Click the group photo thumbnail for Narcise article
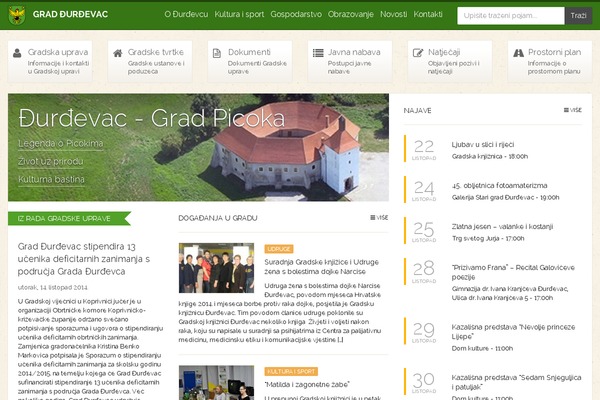This screenshot has height=400, width=600. point(216,268)
